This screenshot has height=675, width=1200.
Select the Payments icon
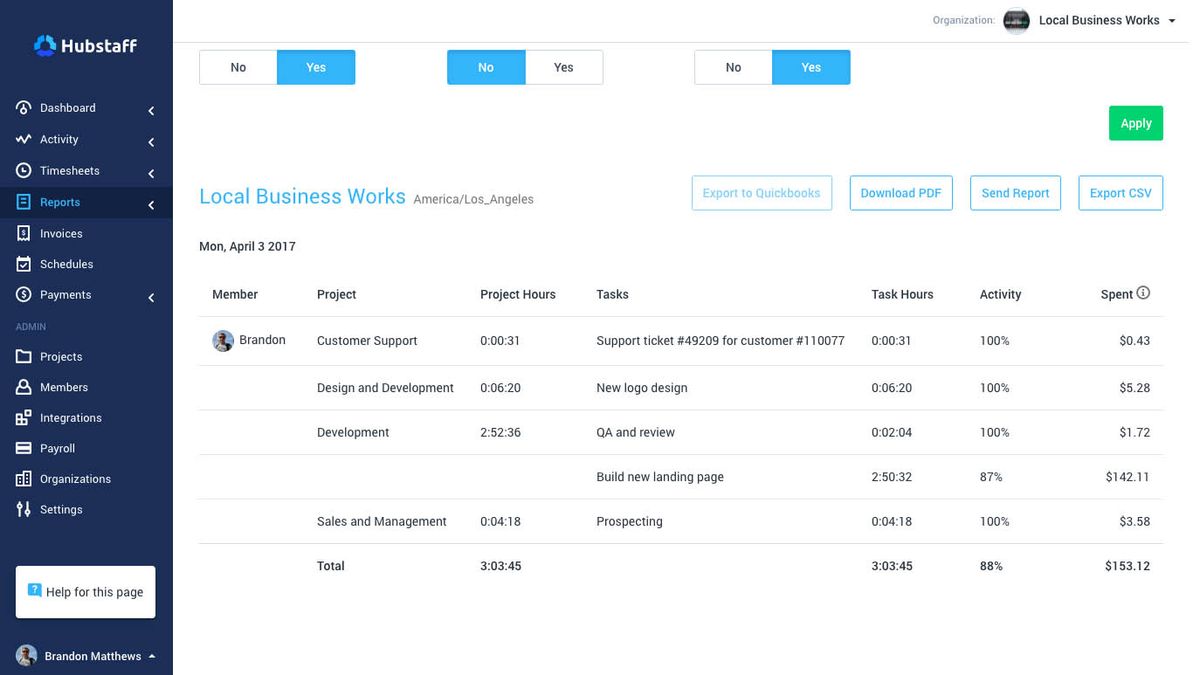(24, 294)
